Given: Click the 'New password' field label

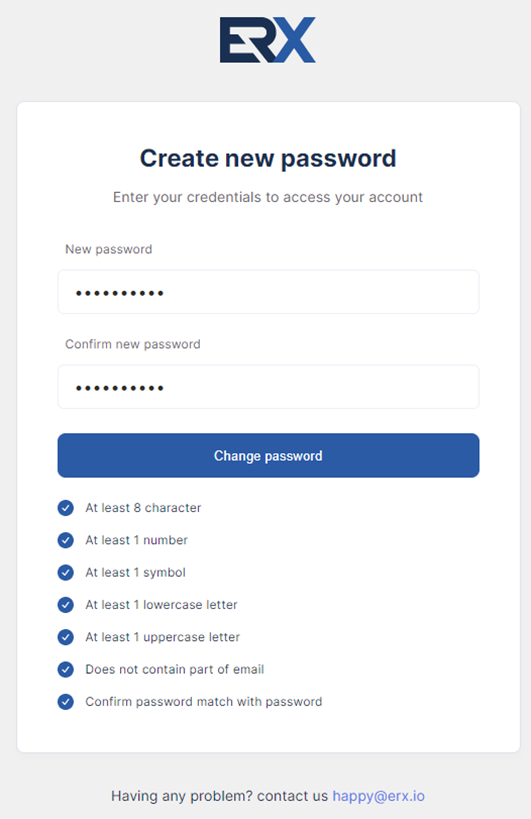Looking at the screenshot, I should [x=109, y=249].
